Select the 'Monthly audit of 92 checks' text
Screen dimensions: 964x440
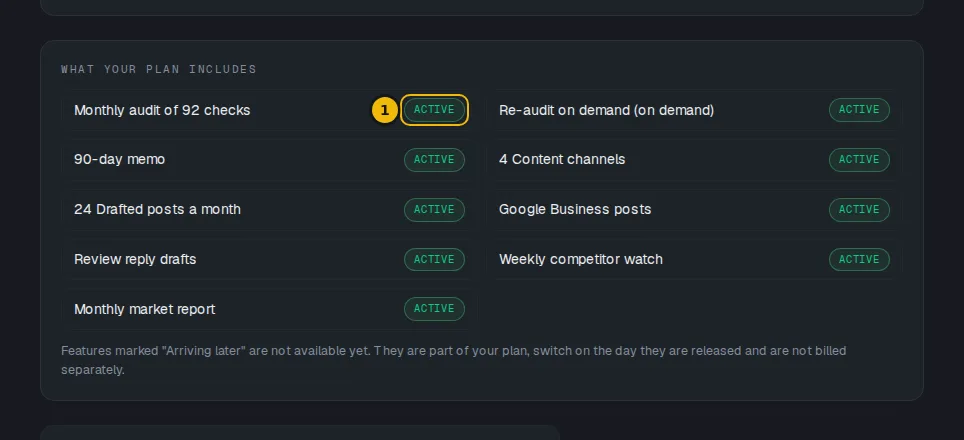click(x=162, y=110)
